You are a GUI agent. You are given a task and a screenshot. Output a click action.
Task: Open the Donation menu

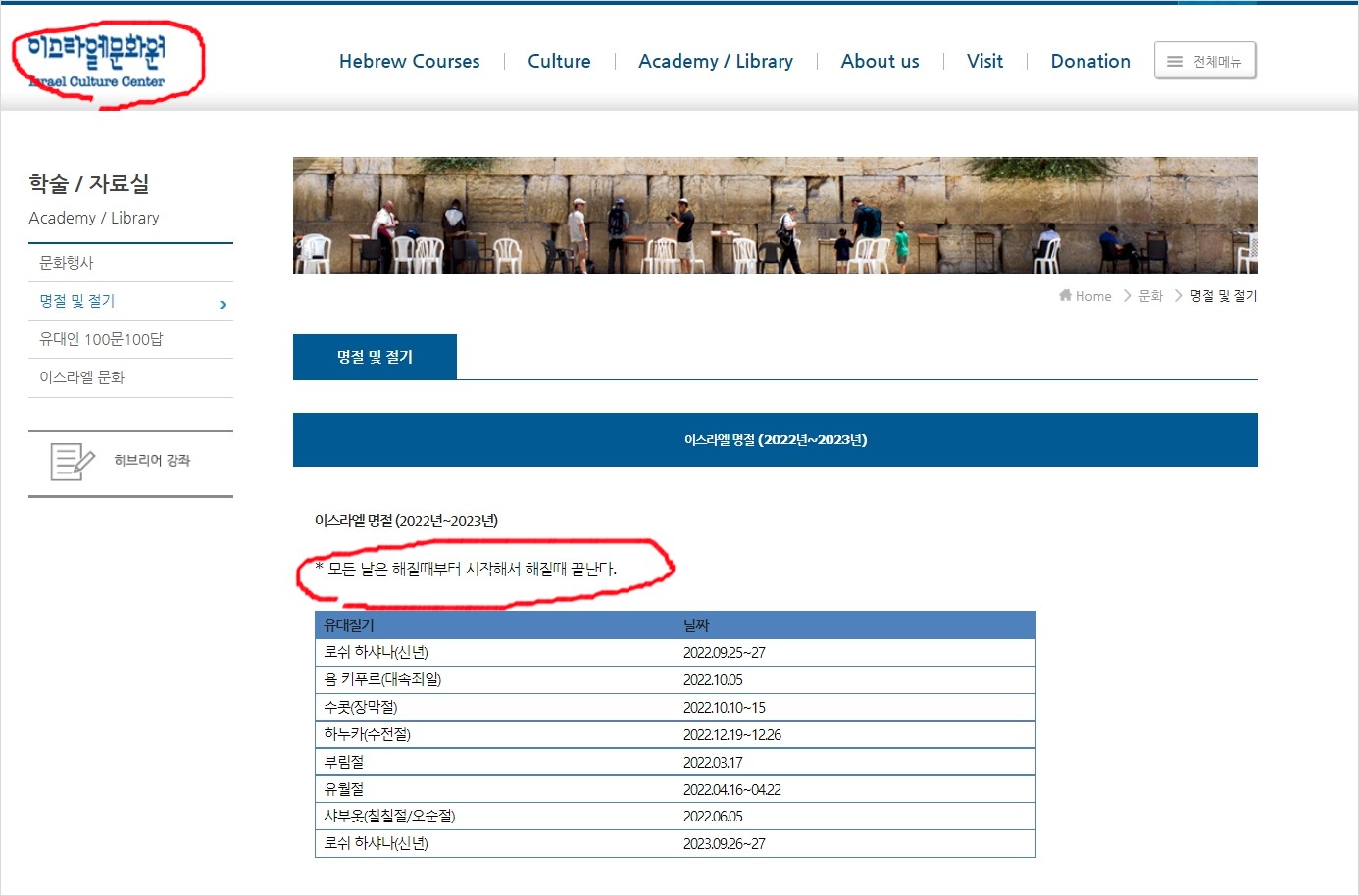coord(1090,61)
